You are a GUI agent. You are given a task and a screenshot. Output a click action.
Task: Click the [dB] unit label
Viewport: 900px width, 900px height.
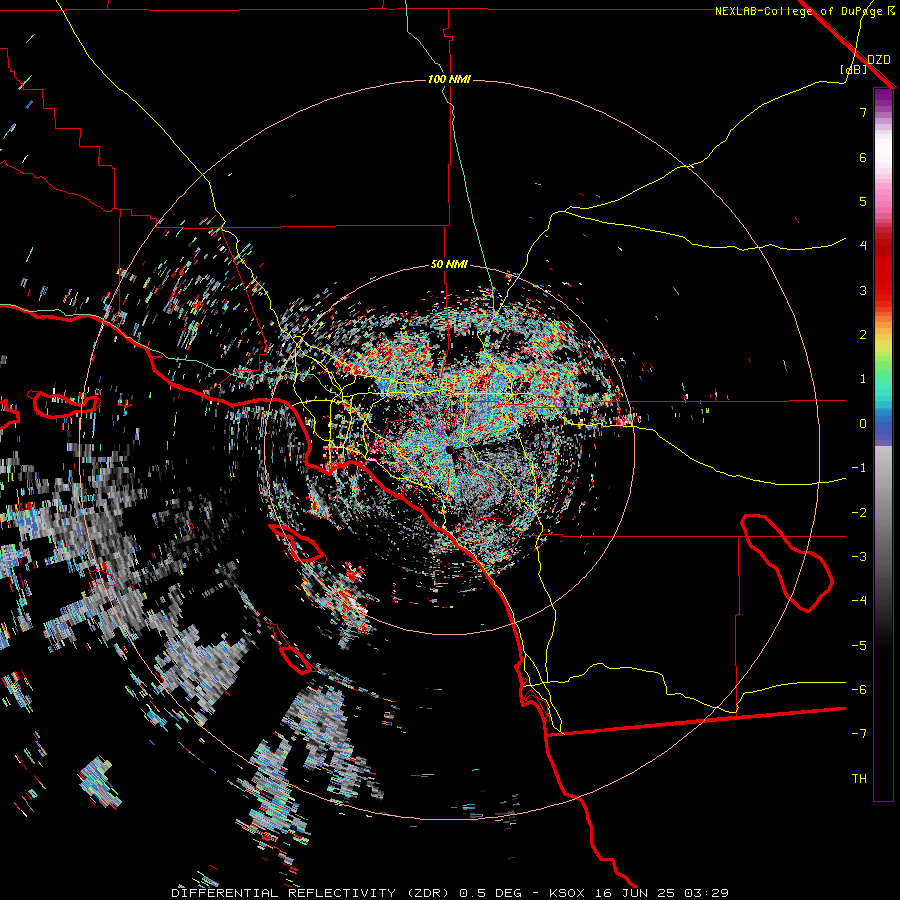tap(854, 69)
